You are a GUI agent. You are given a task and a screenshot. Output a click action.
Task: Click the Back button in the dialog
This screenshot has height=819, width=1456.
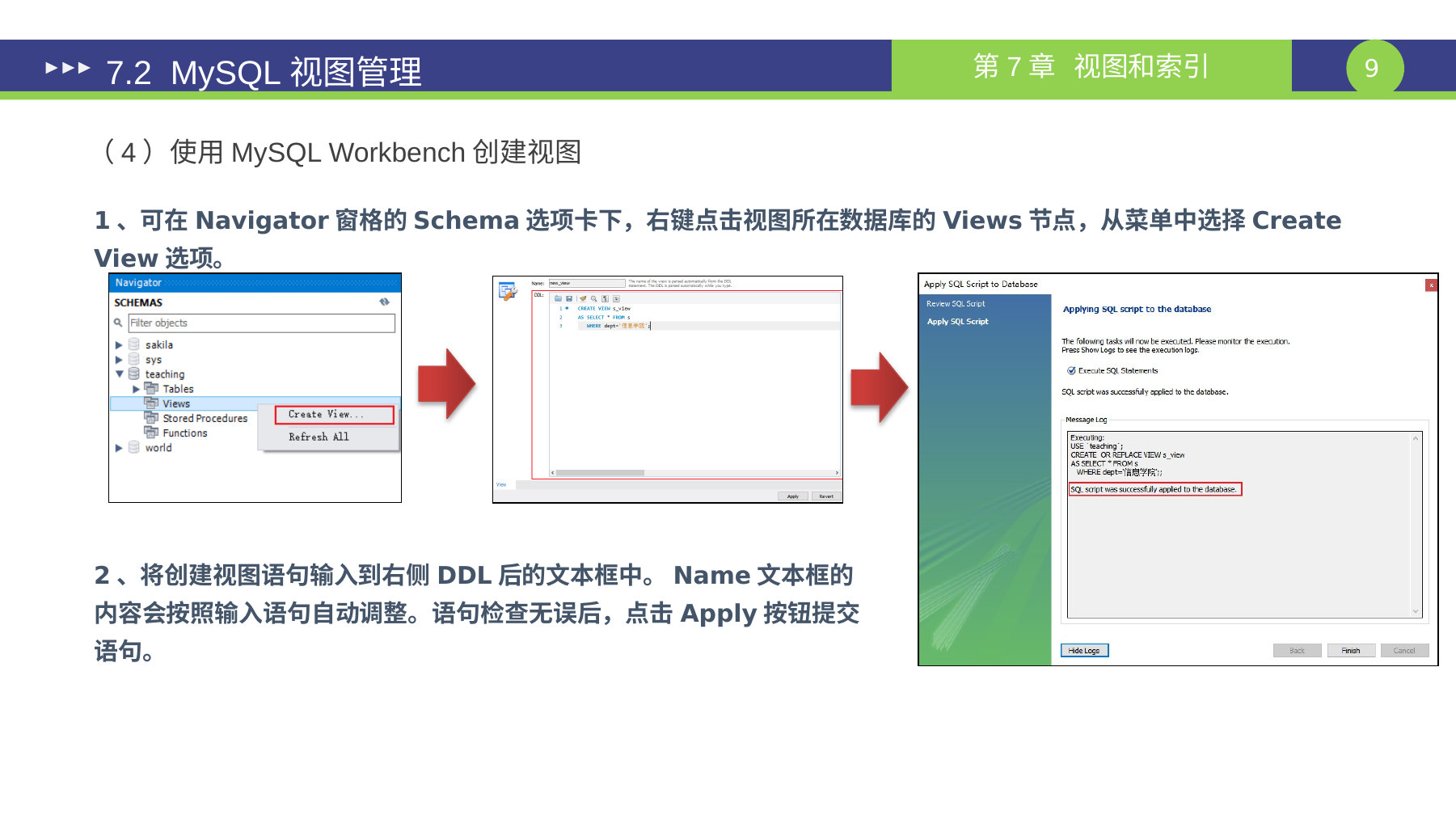pyautogui.click(x=1297, y=651)
